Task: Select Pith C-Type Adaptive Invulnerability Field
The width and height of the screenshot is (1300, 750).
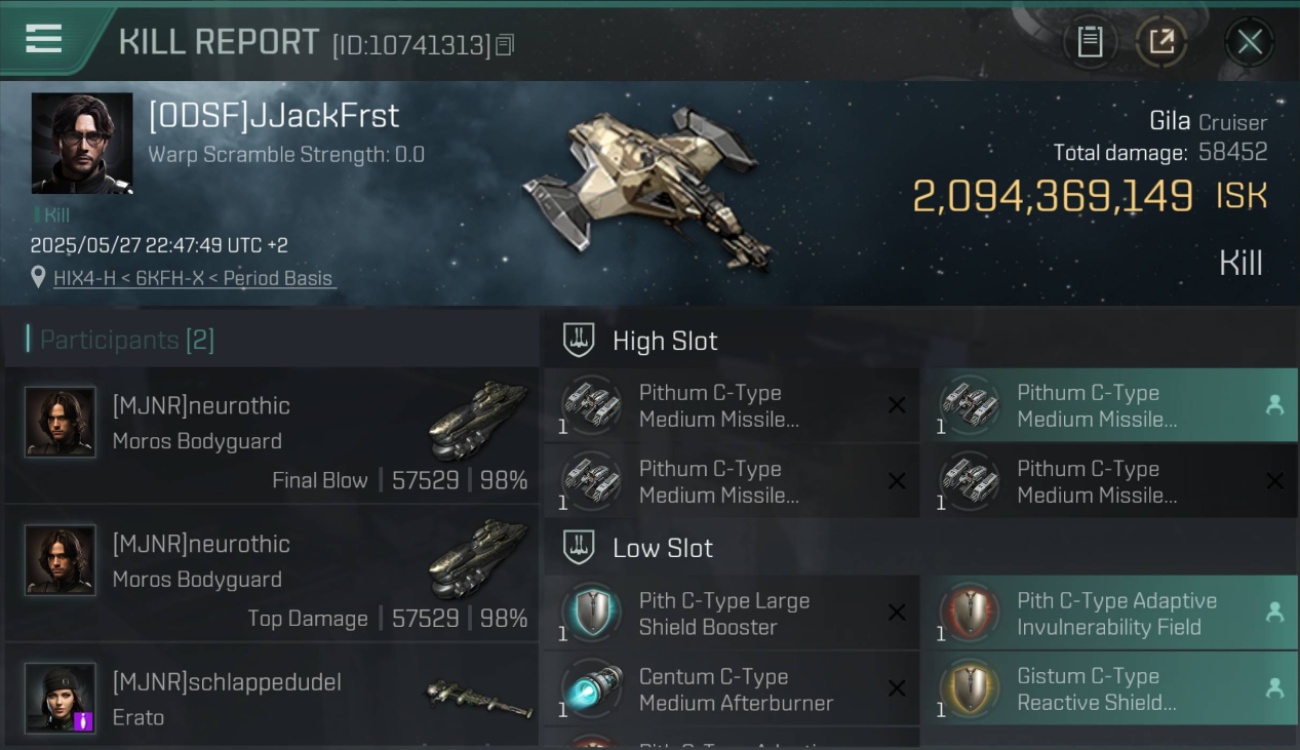Action: click(1108, 613)
